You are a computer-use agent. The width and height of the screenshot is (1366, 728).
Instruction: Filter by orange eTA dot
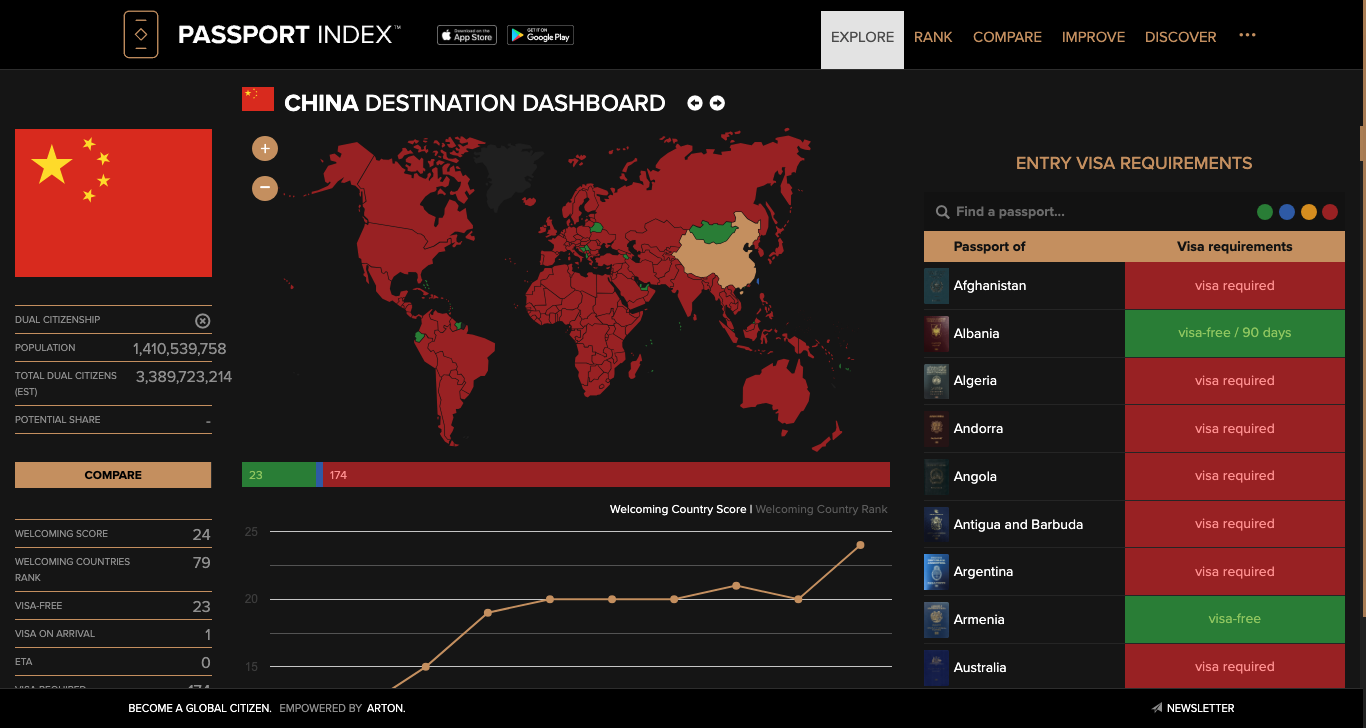(x=1309, y=212)
